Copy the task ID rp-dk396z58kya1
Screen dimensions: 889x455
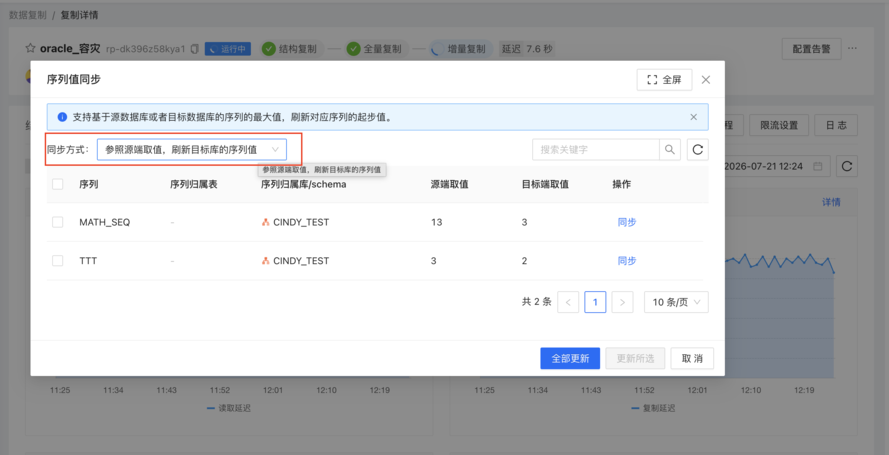(x=194, y=49)
